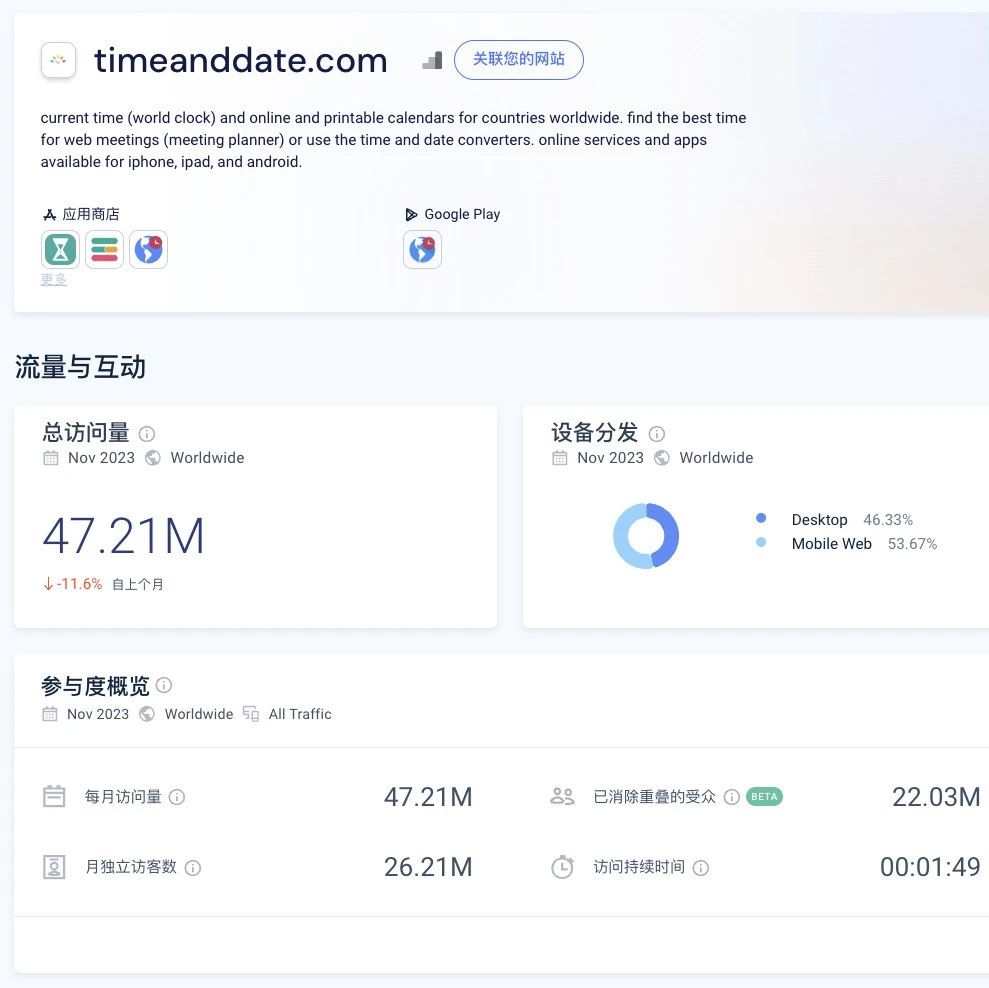The height and width of the screenshot is (988, 989).
Task: Click the 26.21M unique visitors value
Action: click(428, 867)
